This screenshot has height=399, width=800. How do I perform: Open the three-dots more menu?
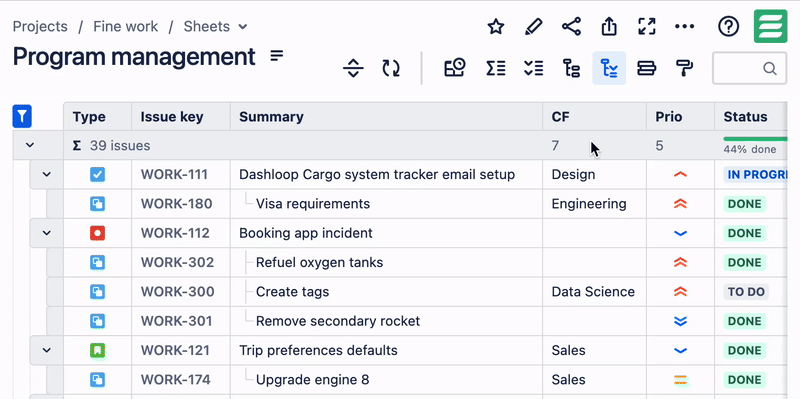pyautogui.click(x=685, y=27)
